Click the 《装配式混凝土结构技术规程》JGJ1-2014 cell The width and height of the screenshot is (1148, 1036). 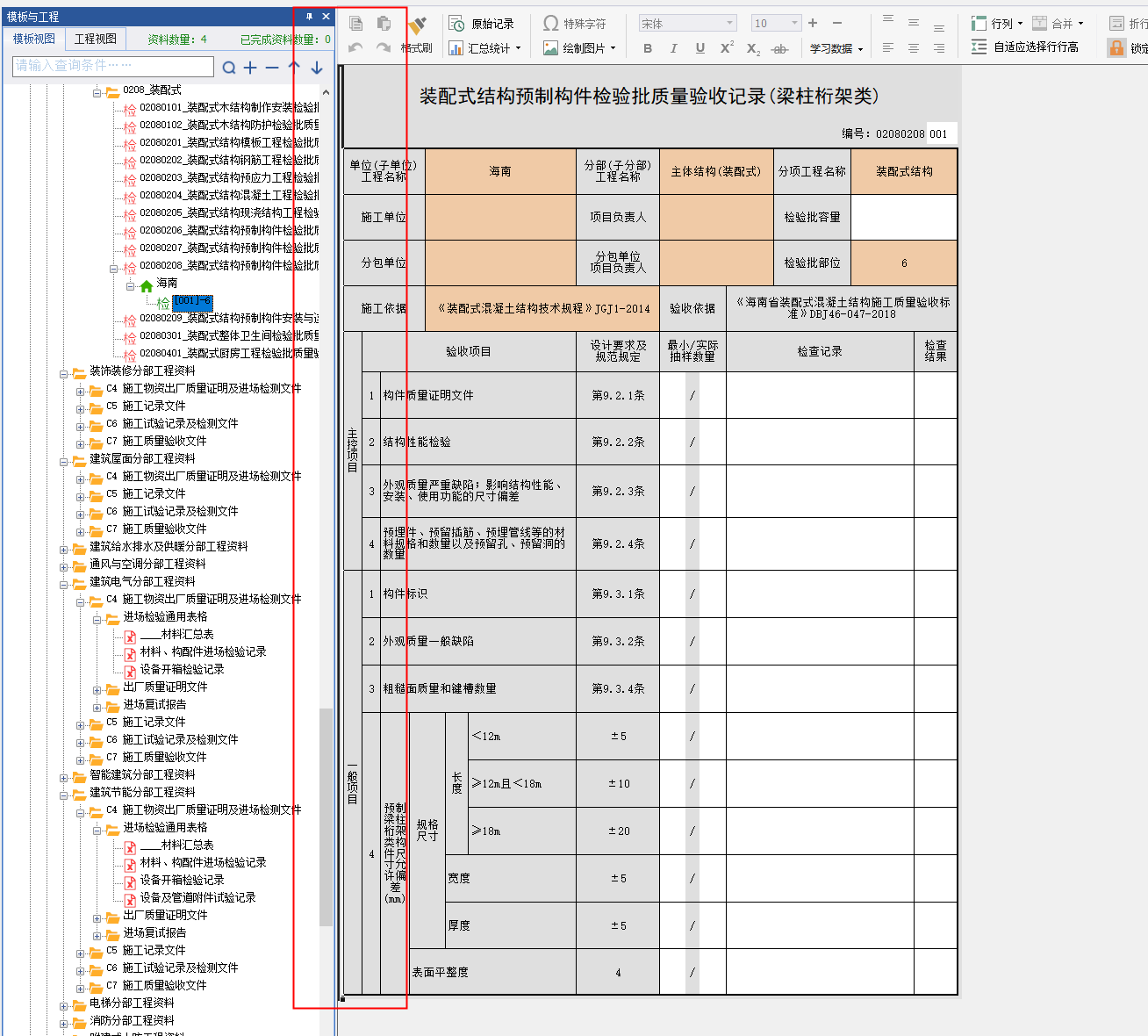pyautogui.click(x=542, y=308)
